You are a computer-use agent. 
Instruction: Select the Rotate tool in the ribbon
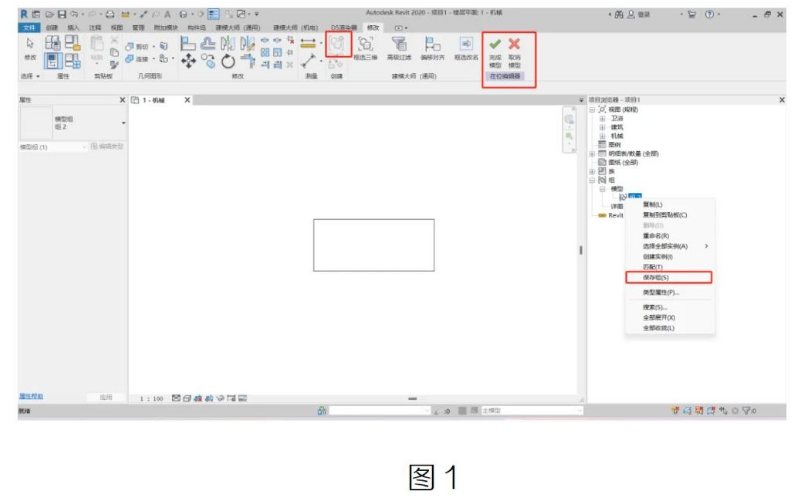click(x=227, y=61)
